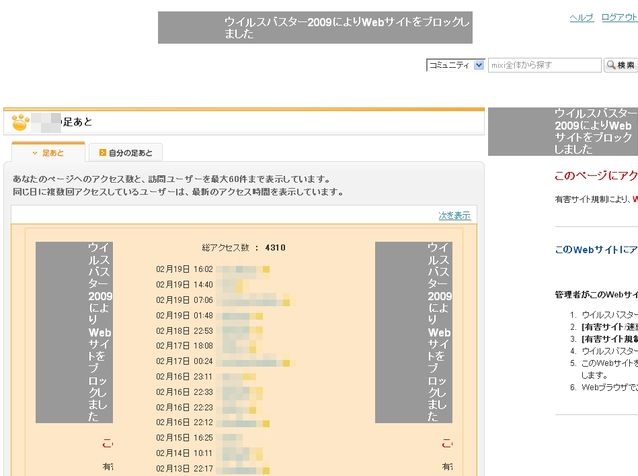The image size is (638, 476).
Task: Open visitor entry at 02月19日 07:06
Action: pos(253,300)
